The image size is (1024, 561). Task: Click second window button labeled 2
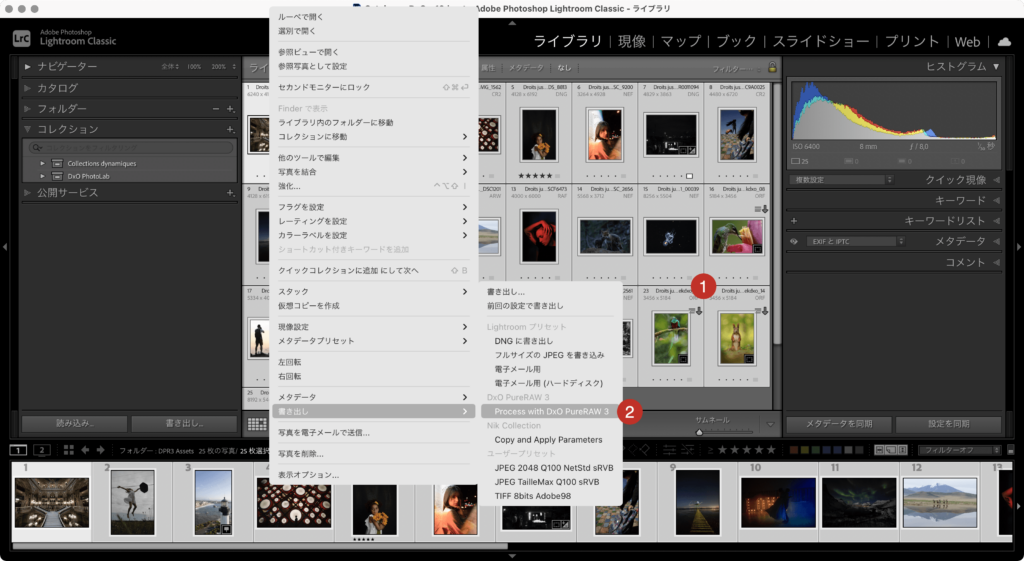(x=42, y=450)
